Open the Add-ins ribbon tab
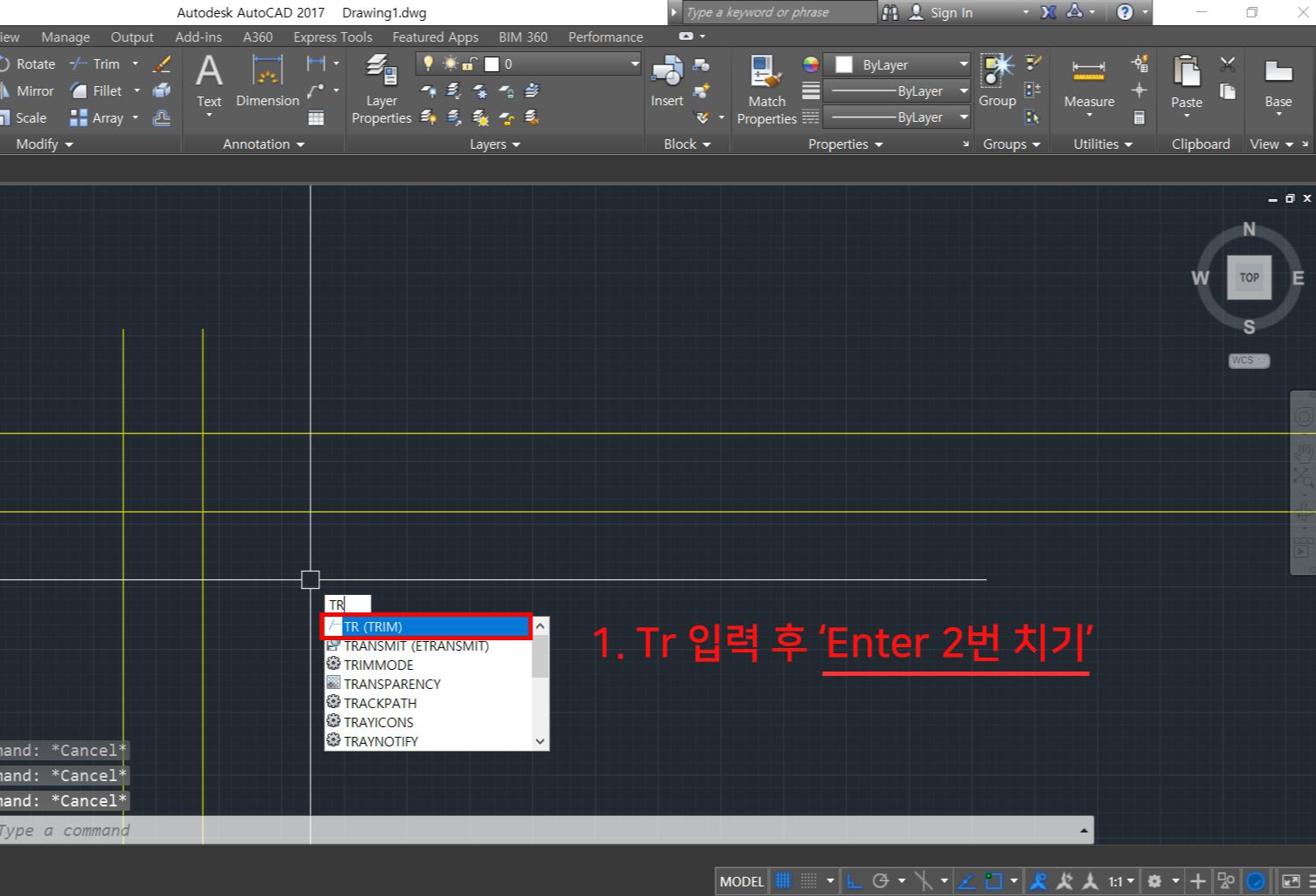This screenshot has width=1316, height=896. (x=198, y=37)
